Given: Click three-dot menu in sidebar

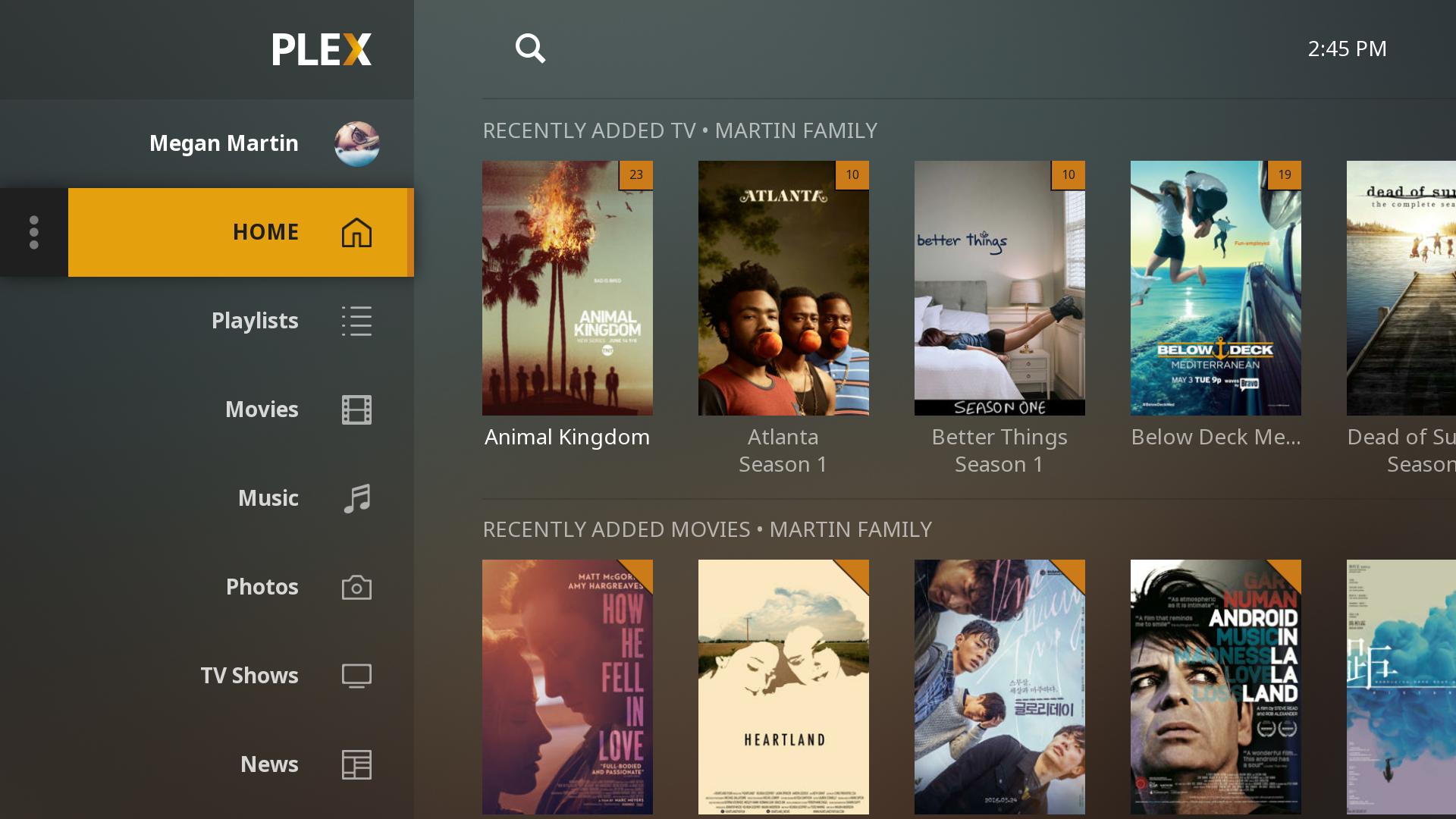Looking at the screenshot, I should (x=34, y=232).
